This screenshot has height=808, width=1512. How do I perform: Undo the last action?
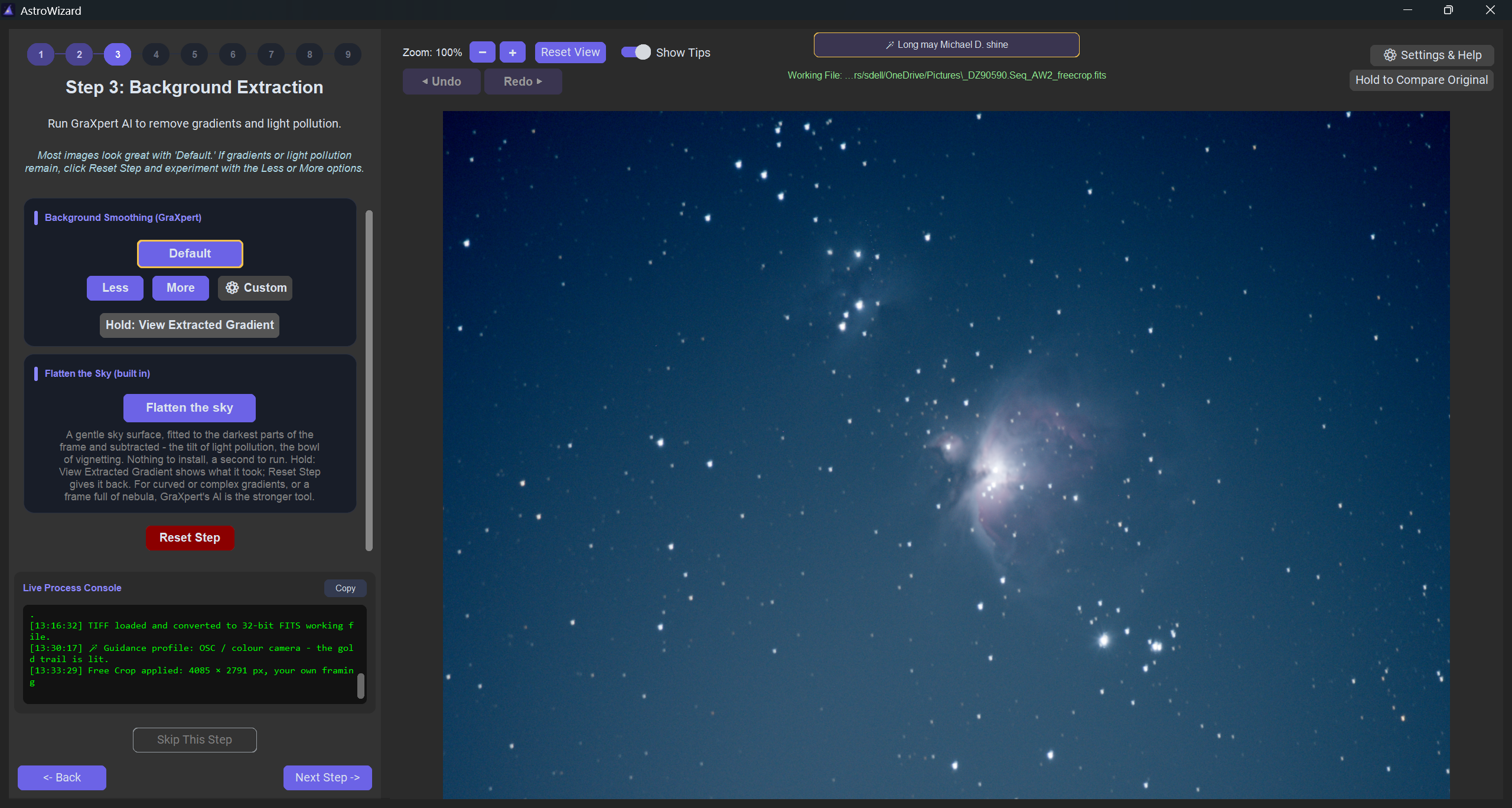coord(441,82)
